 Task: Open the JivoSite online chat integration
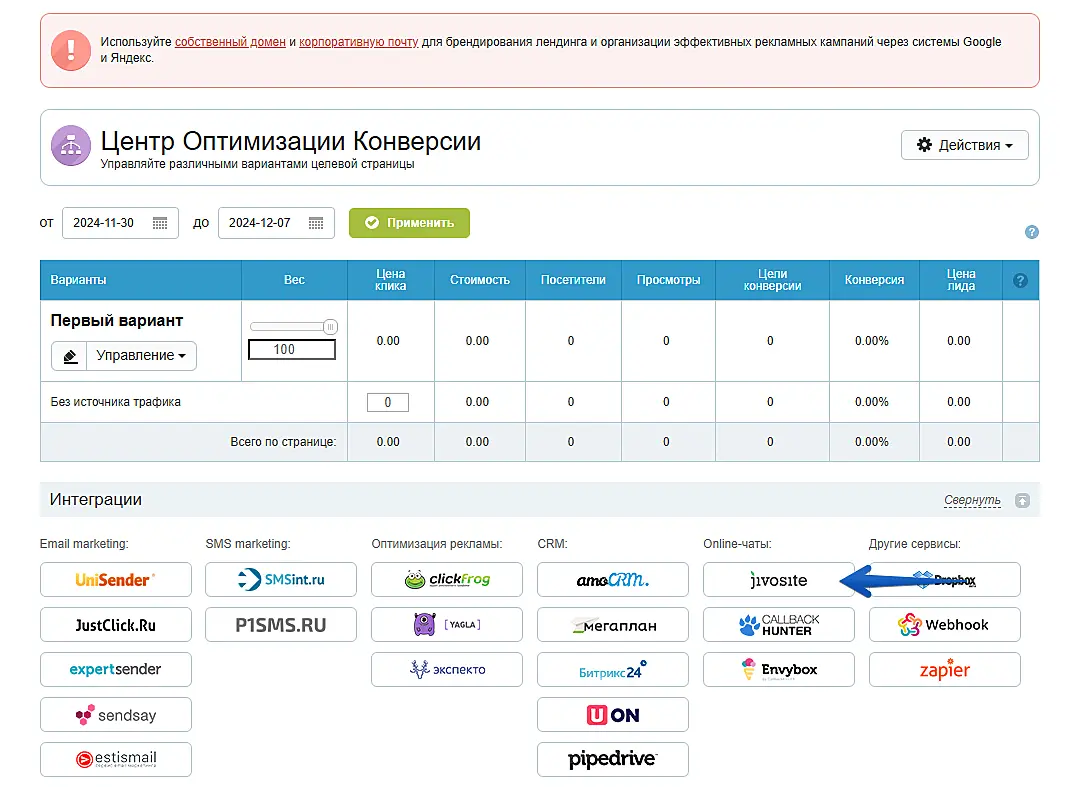coord(778,580)
